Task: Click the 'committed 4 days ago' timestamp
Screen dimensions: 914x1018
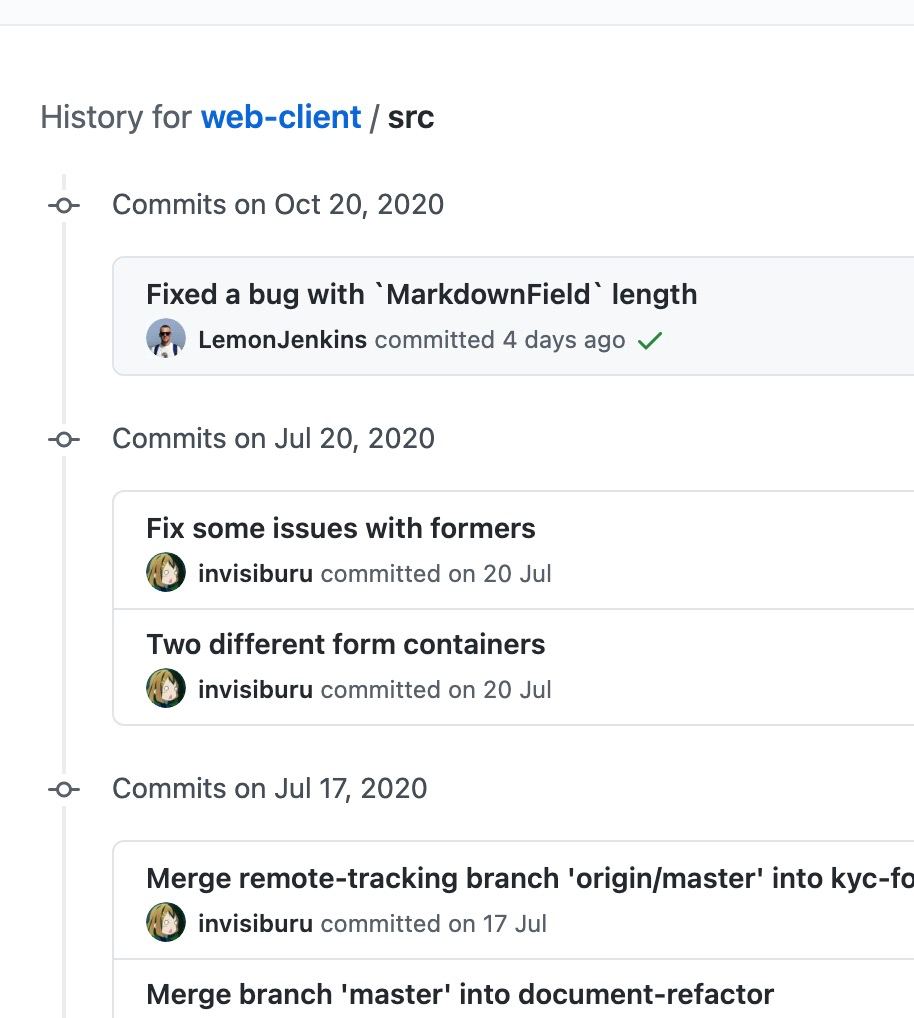Action: (500, 340)
